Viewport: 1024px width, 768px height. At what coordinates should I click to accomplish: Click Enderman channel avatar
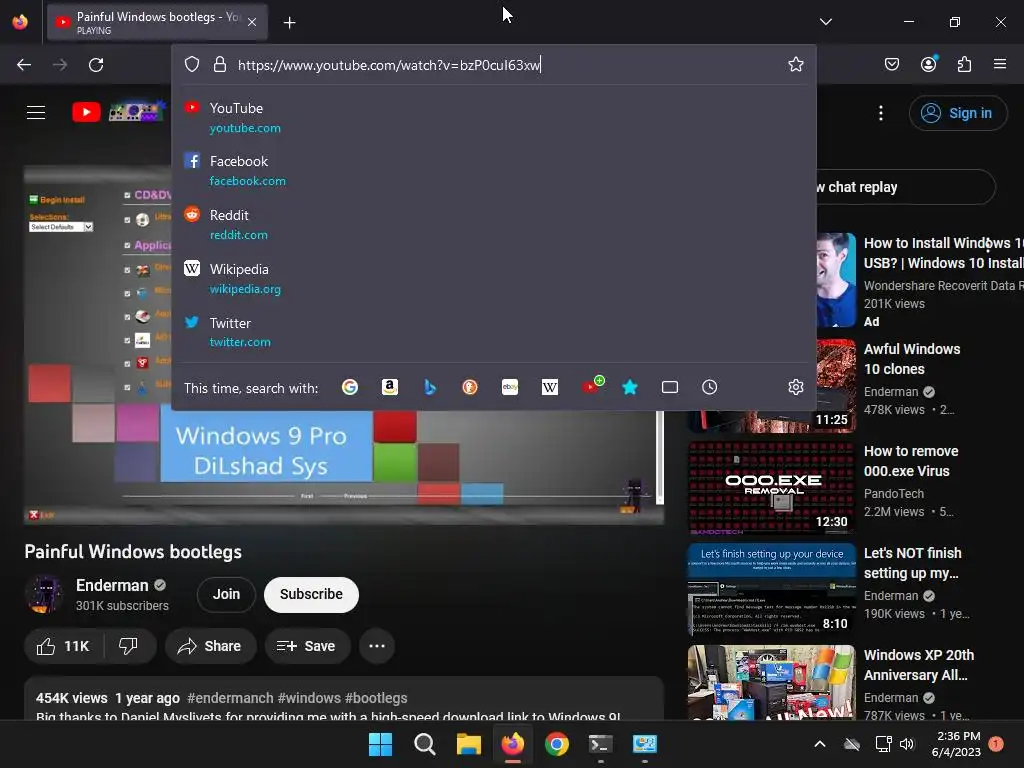(x=44, y=594)
